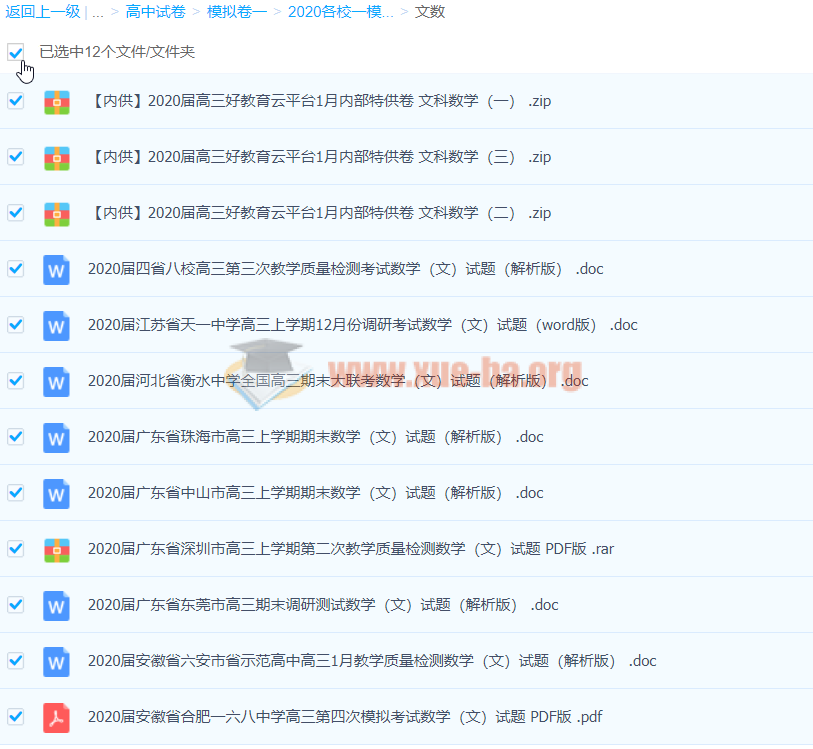Click the Word icon for 珠海市 document

click(x=57, y=437)
